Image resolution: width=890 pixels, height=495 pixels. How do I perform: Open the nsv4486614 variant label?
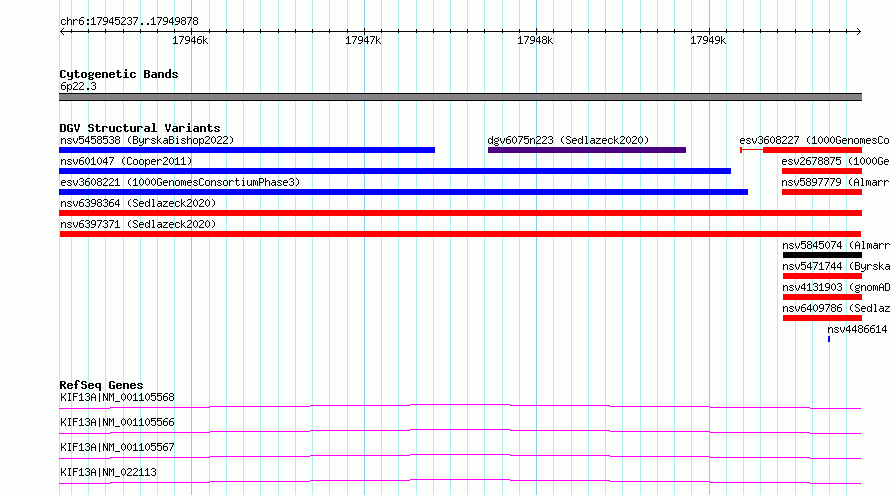tap(858, 329)
